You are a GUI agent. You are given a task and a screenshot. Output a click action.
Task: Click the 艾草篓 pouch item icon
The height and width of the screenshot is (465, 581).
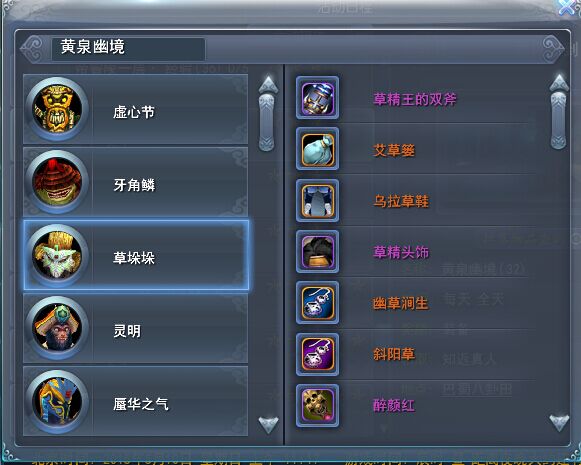coord(318,149)
